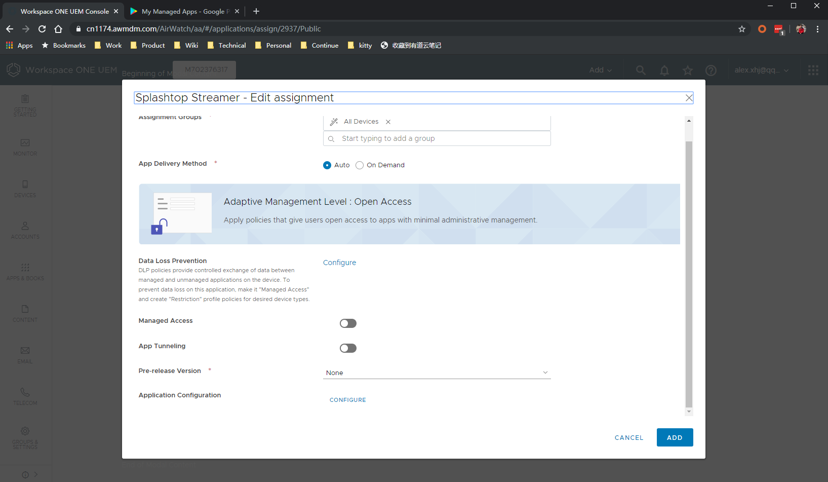Close the Edit assignment dialog
Image resolution: width=828 pixels, height=482 pixels.
tap(689, 98)
